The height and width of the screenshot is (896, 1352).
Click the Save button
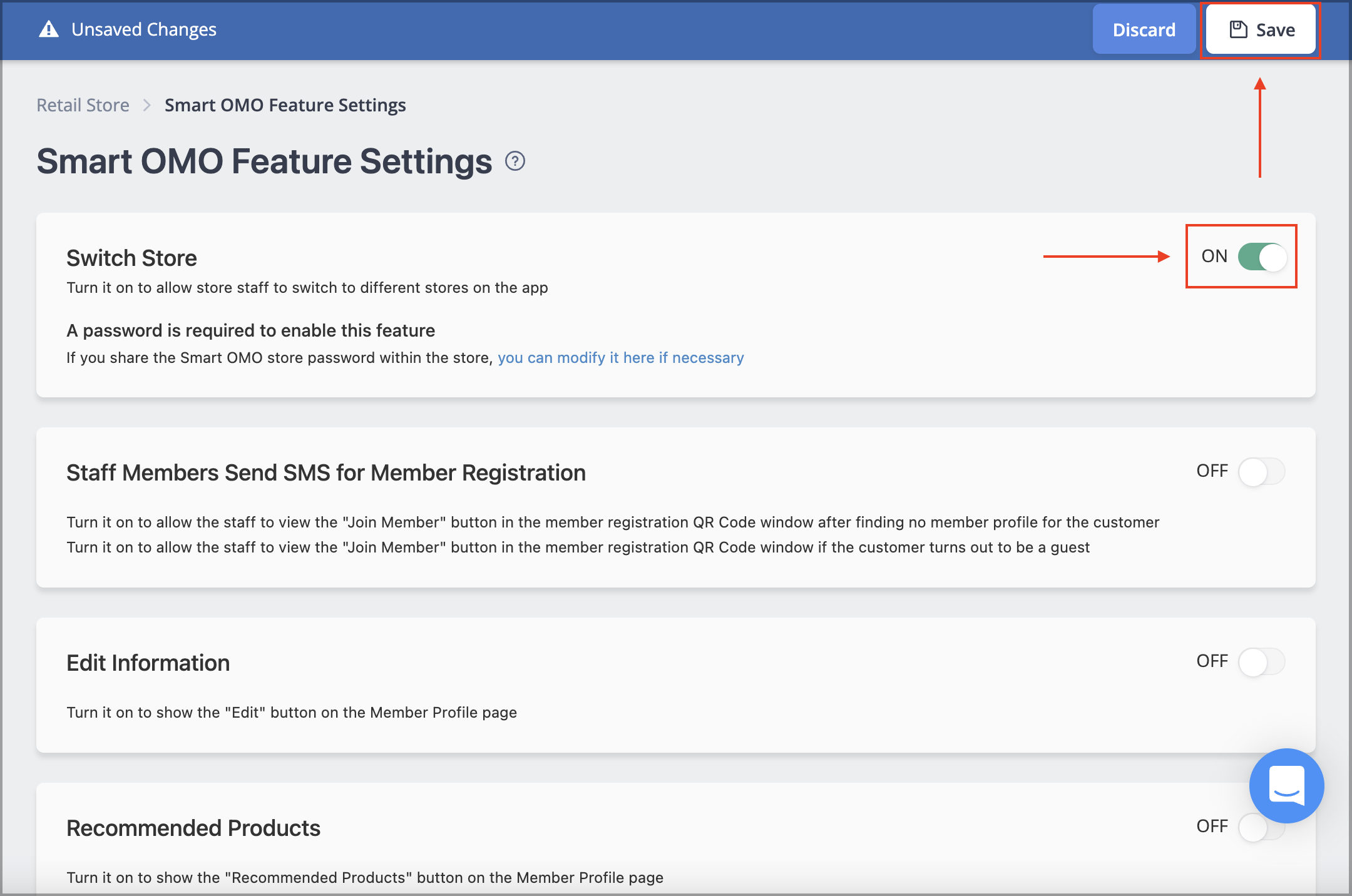[x=1260, y=29]
